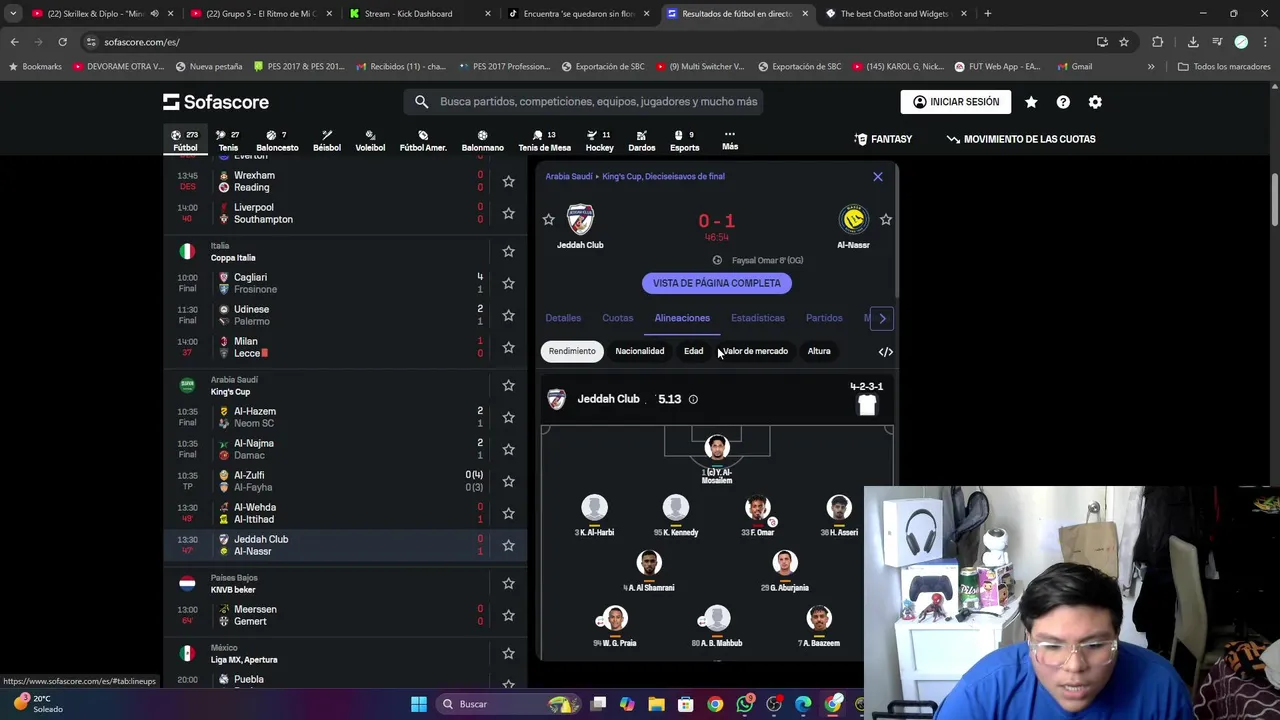
Task: Expand the Más sports menu
Action: point(730,140)
